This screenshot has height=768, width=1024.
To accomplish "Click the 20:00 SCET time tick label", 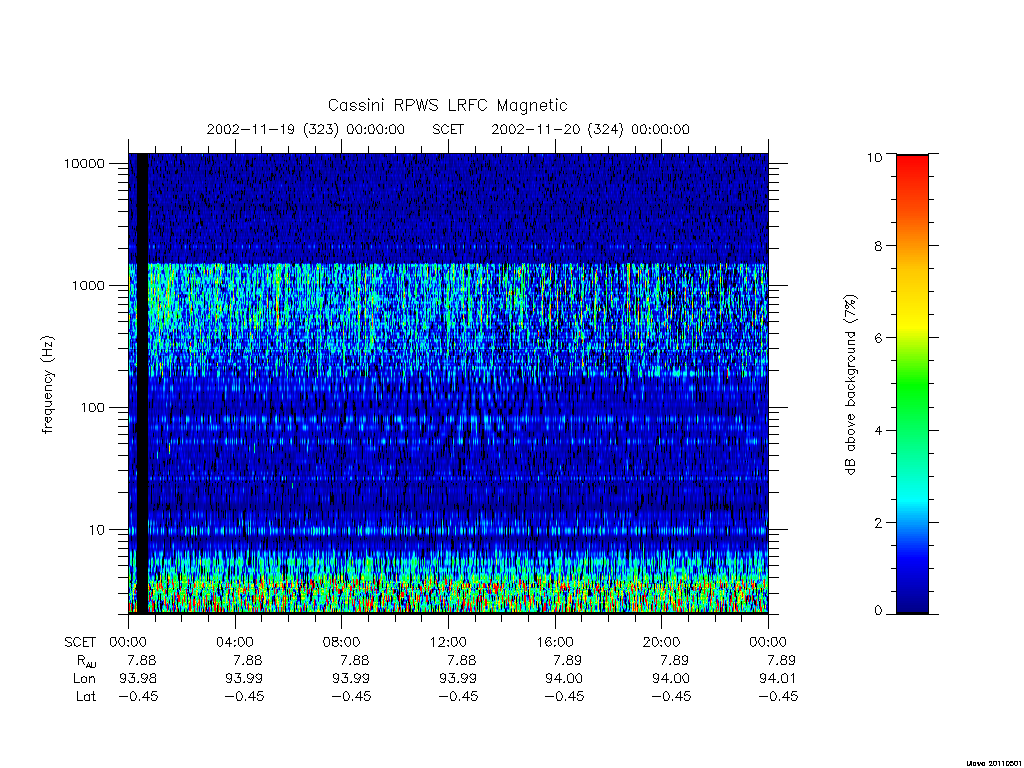I will 661,642.
